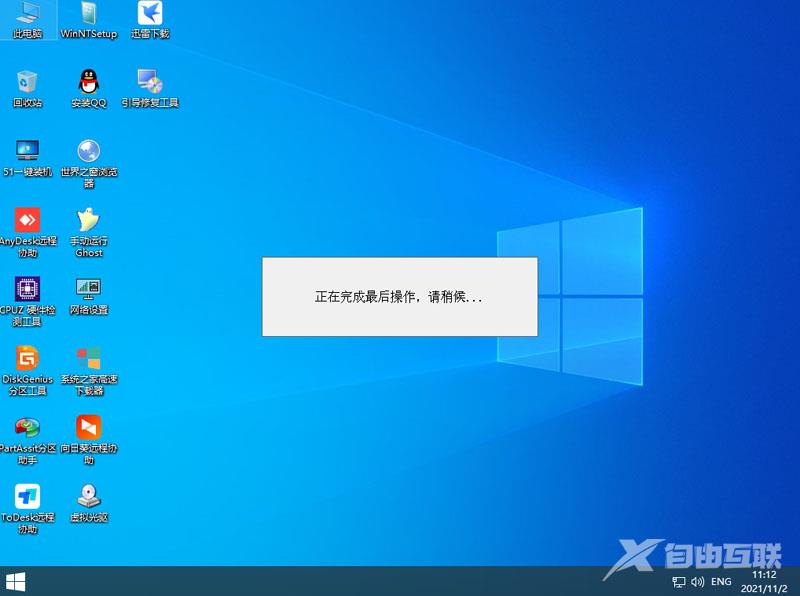
Task: Select the CPUZ 硬件检测工具 icon
Action: tap(28, 302)
